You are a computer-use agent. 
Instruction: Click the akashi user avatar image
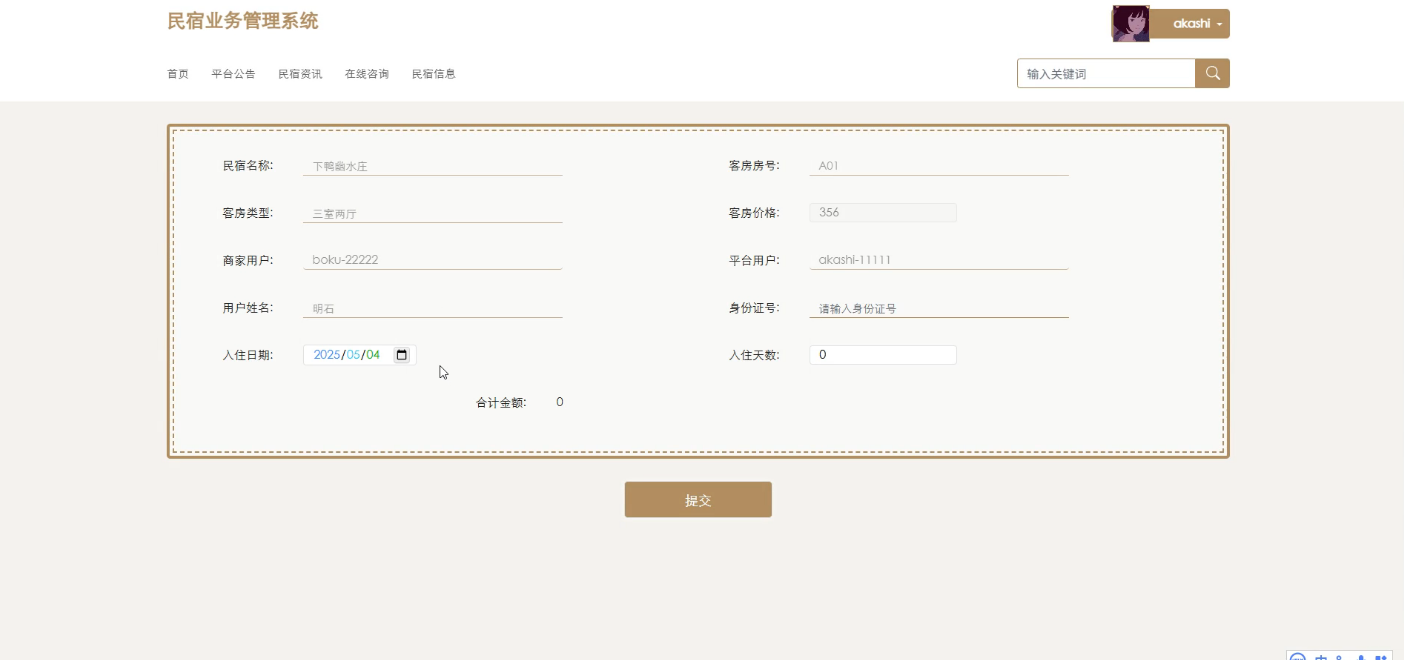pyautogui.click(x=1130, y=23)
